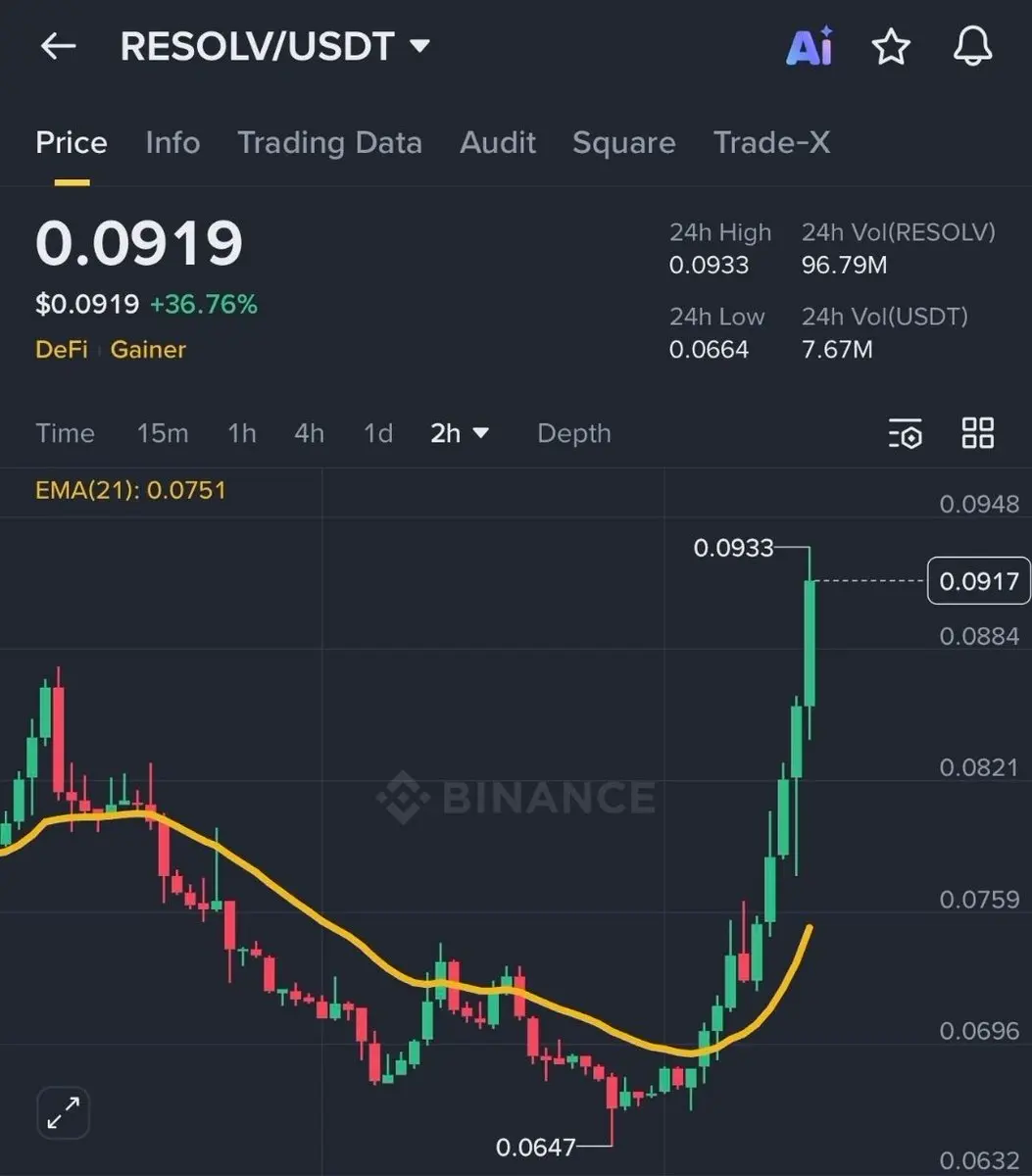This screenshot has height=1176, width=1032.
Task: Tap the chart low marker 0.0647
Action: tap(536, 1147)
